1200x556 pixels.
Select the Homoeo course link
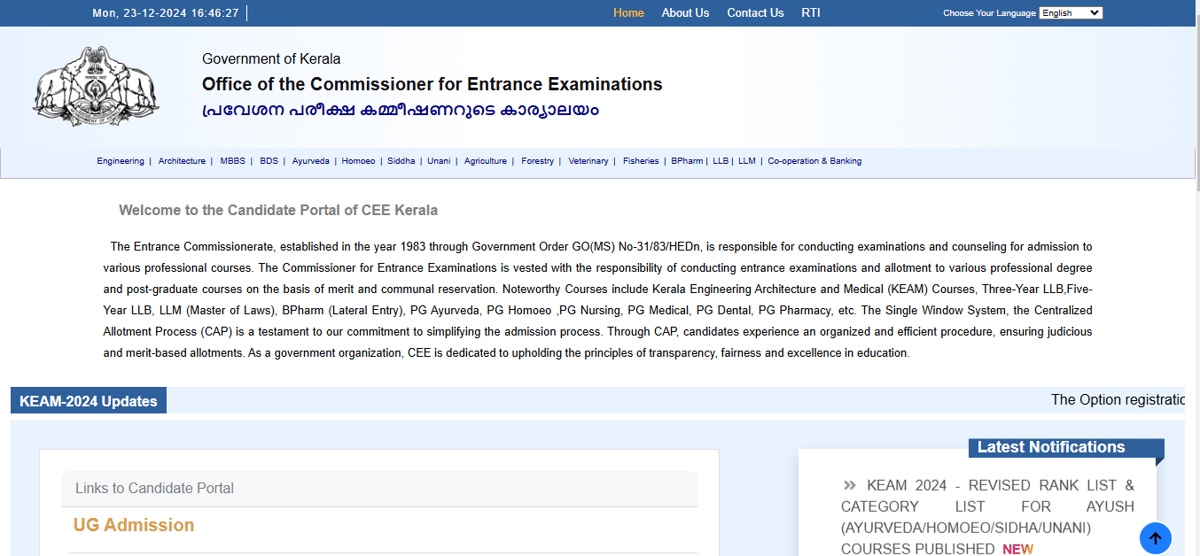click(358, 161)
